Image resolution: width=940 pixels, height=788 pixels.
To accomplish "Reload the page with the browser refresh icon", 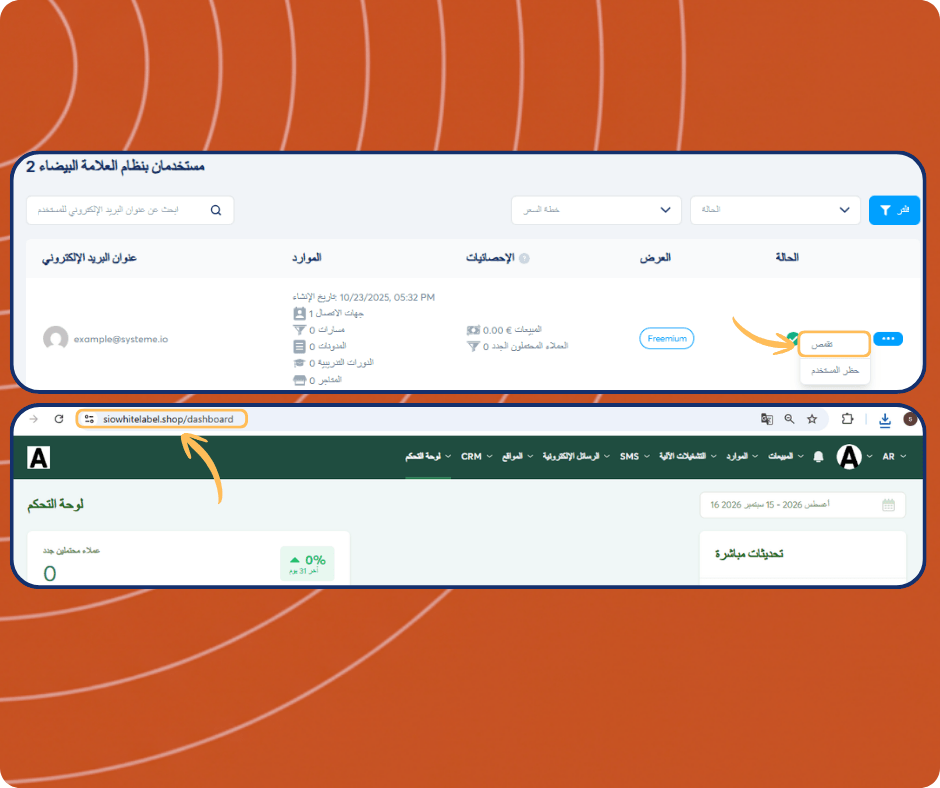I will (x=59, y=419).
